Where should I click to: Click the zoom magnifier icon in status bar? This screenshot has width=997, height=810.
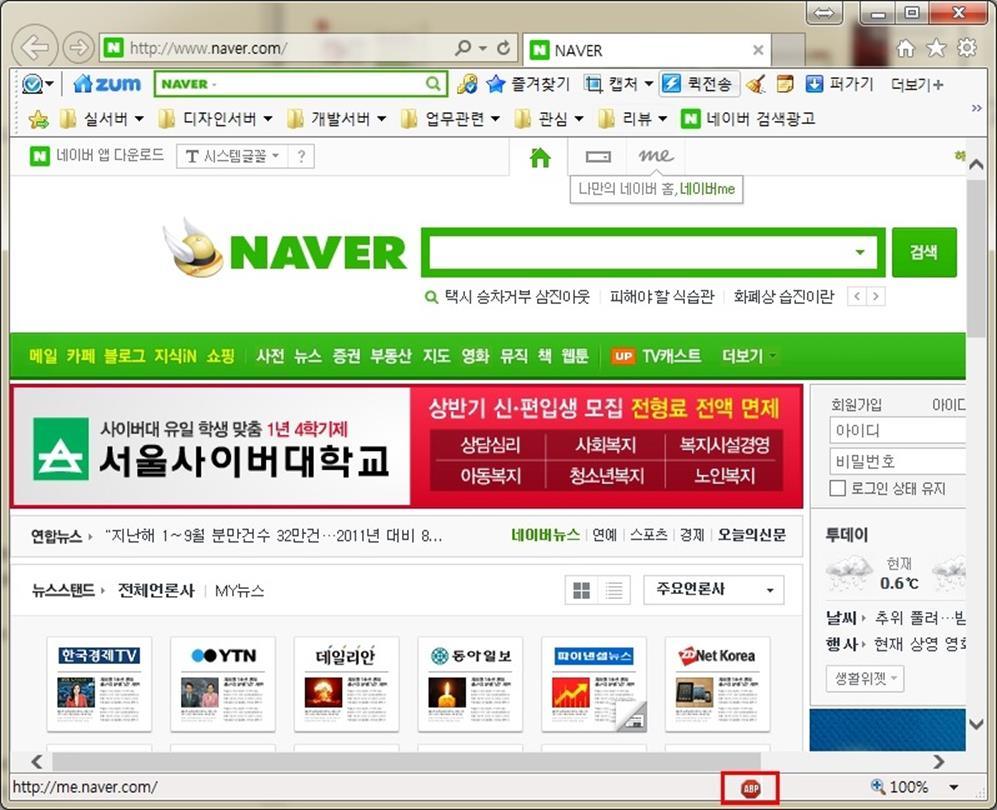pos(878,787)
